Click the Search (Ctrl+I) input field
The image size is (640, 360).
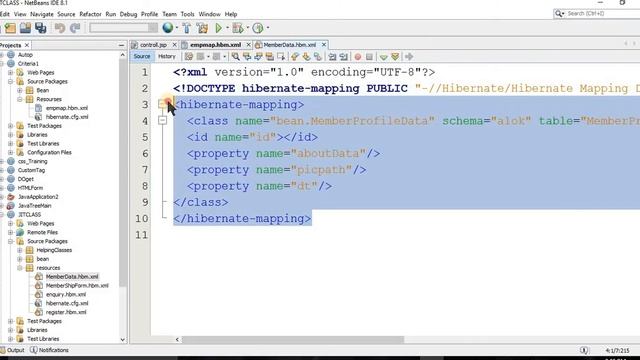tap(602, 13)
